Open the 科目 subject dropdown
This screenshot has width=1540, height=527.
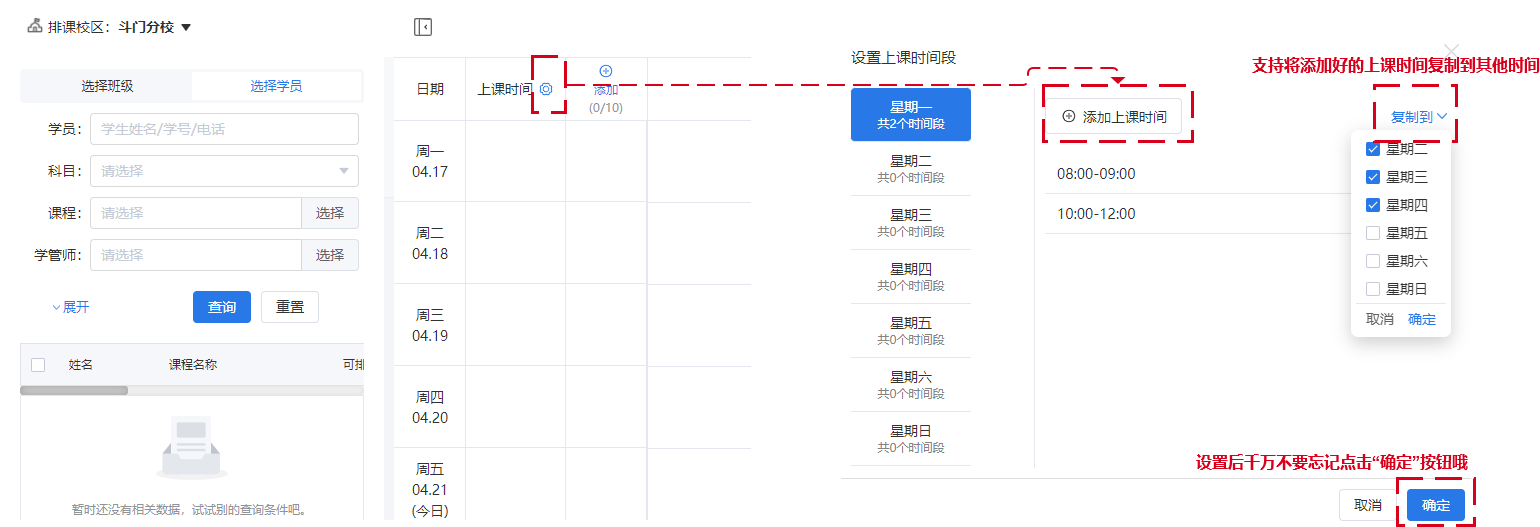224,171
